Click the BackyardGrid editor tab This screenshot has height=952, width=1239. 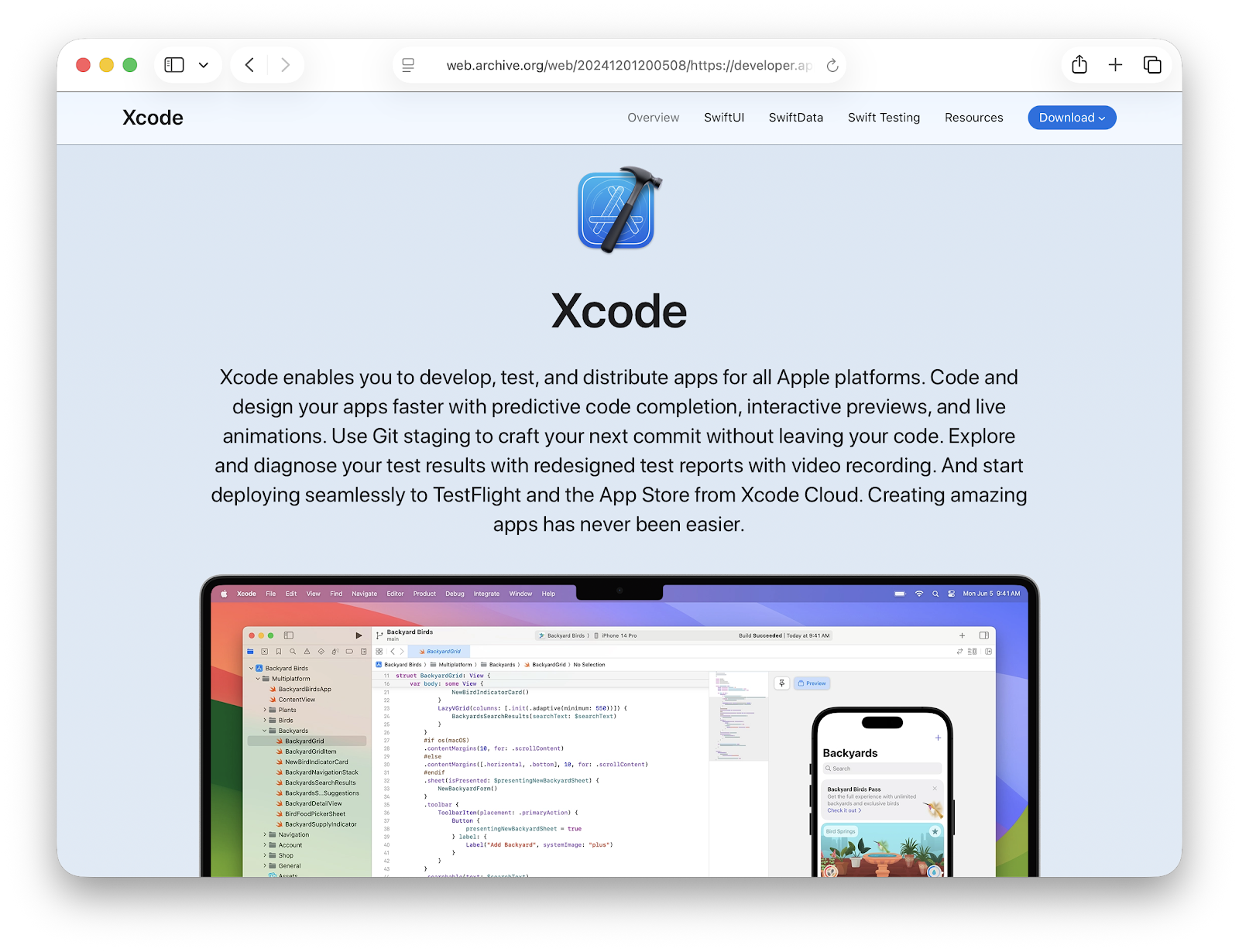coord(439,652)
